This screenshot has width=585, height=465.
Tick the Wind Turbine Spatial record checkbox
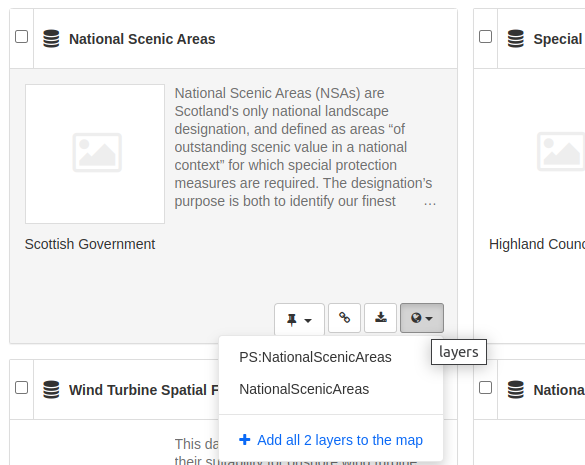pos(21,387)
